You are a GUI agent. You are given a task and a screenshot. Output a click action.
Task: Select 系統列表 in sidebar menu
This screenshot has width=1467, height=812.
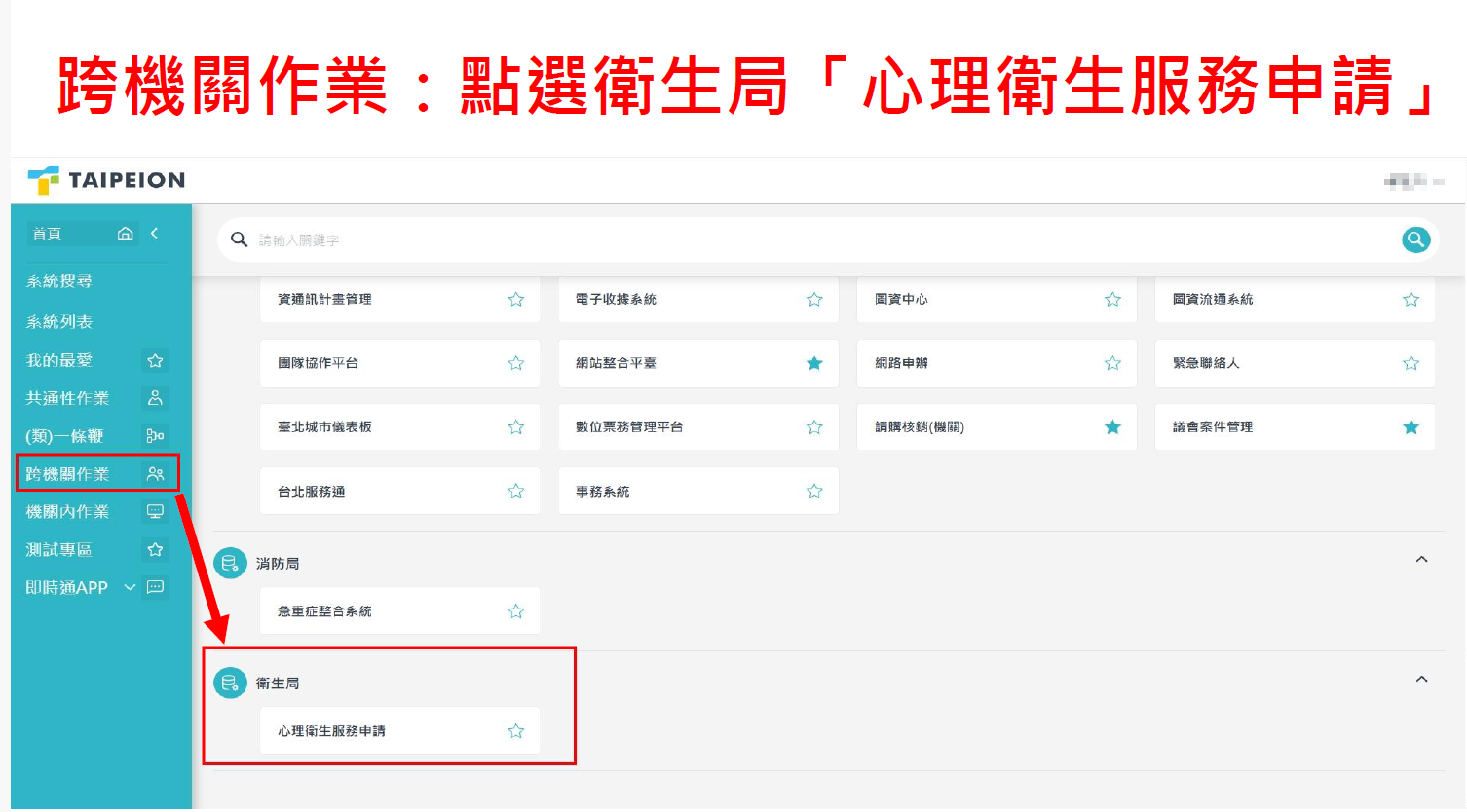59,322
